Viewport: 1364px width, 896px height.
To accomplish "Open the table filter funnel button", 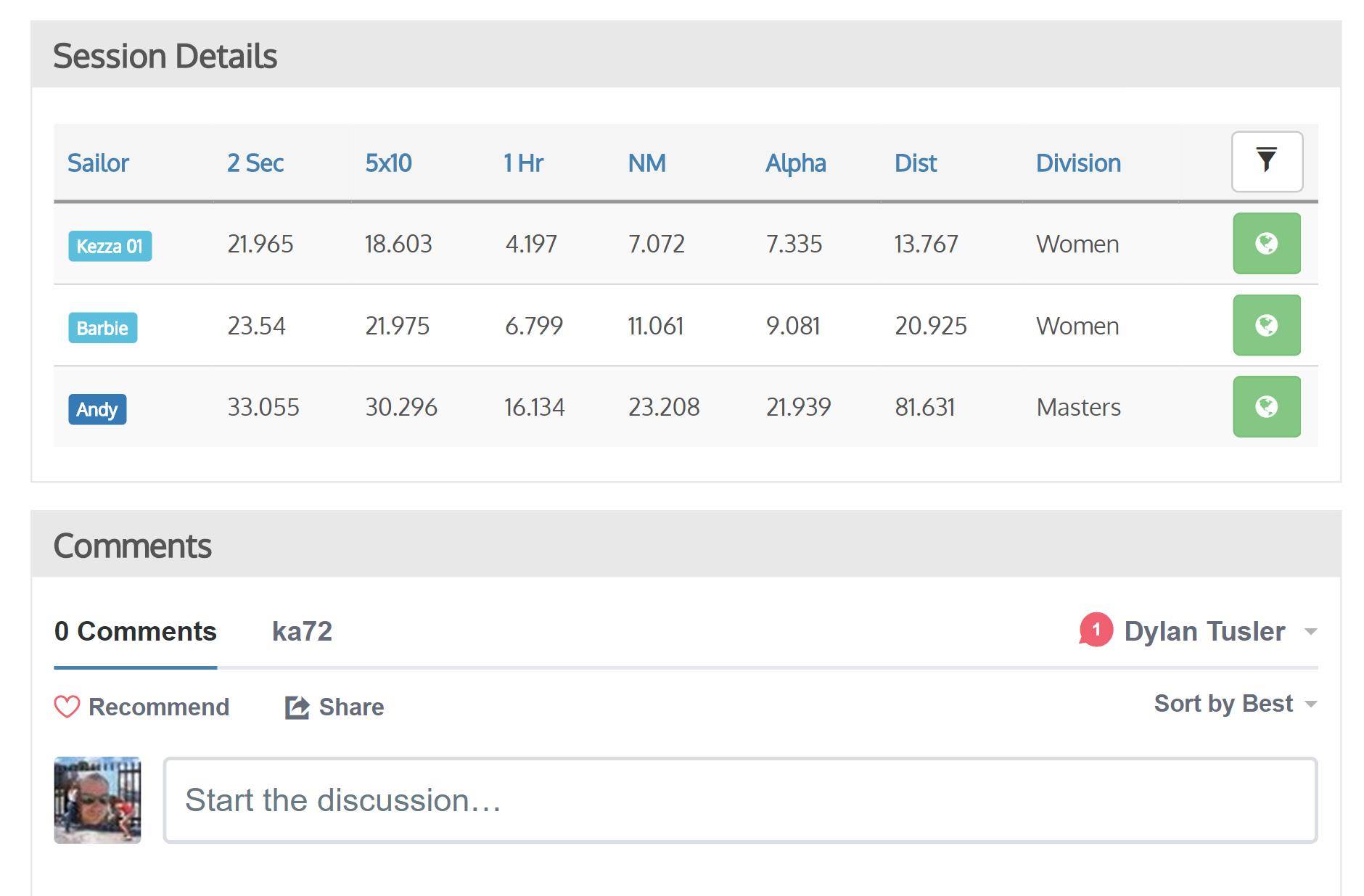I will click(1267, 161).
